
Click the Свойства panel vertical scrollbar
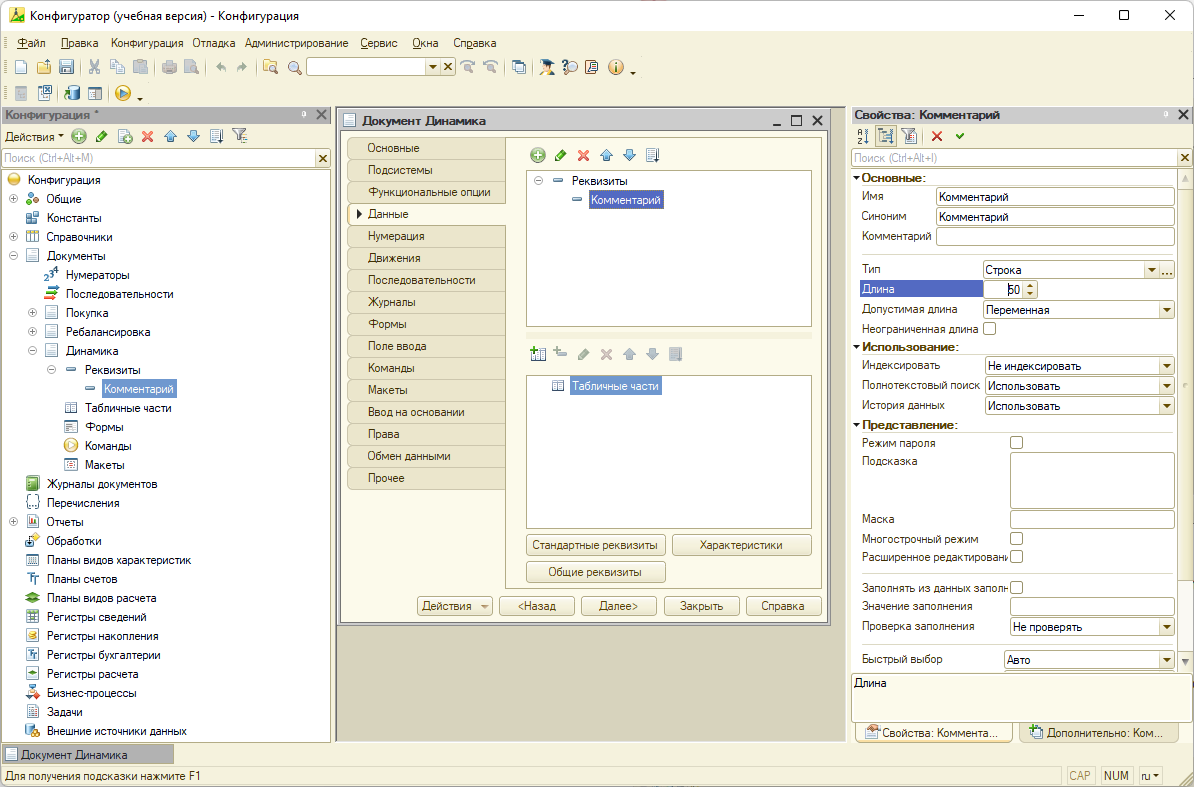click(x=1185, y=419)
